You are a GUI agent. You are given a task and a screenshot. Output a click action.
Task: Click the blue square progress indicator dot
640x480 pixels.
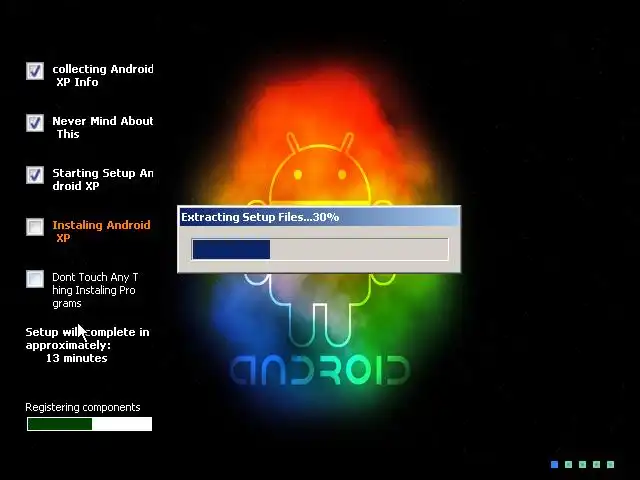(x=554, y=464)
